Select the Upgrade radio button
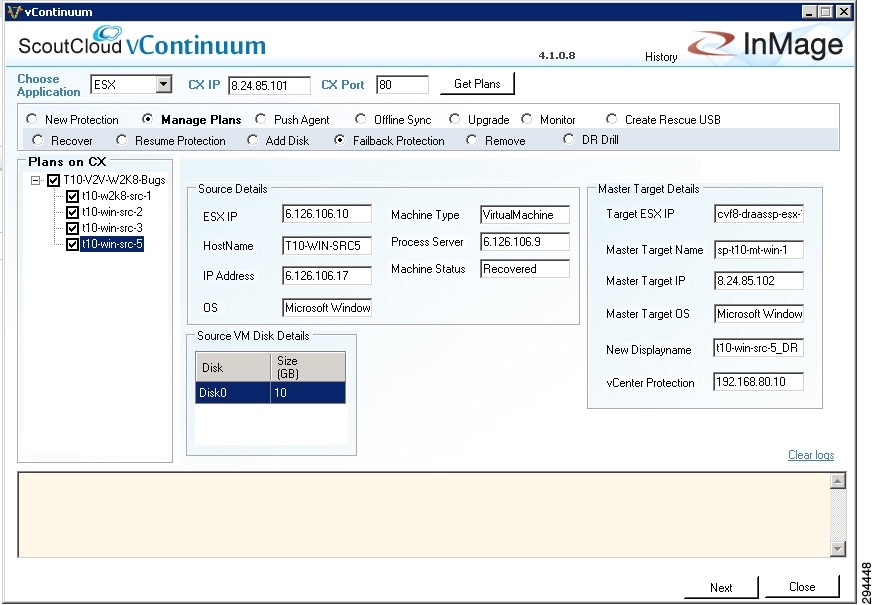Viewport: 872px width, 605px height. (x=454, y=119)
